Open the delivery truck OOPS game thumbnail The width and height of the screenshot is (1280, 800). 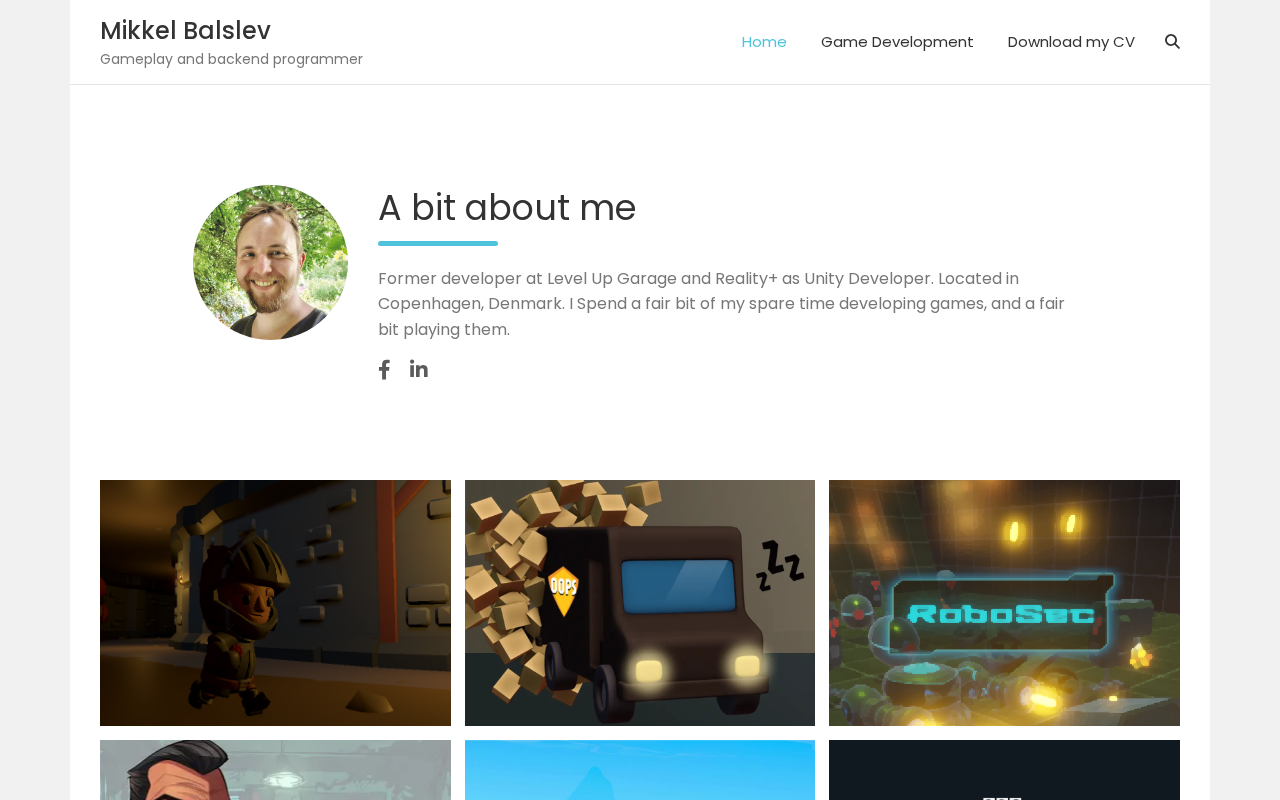pyautogui.click(x=640, y=603)
